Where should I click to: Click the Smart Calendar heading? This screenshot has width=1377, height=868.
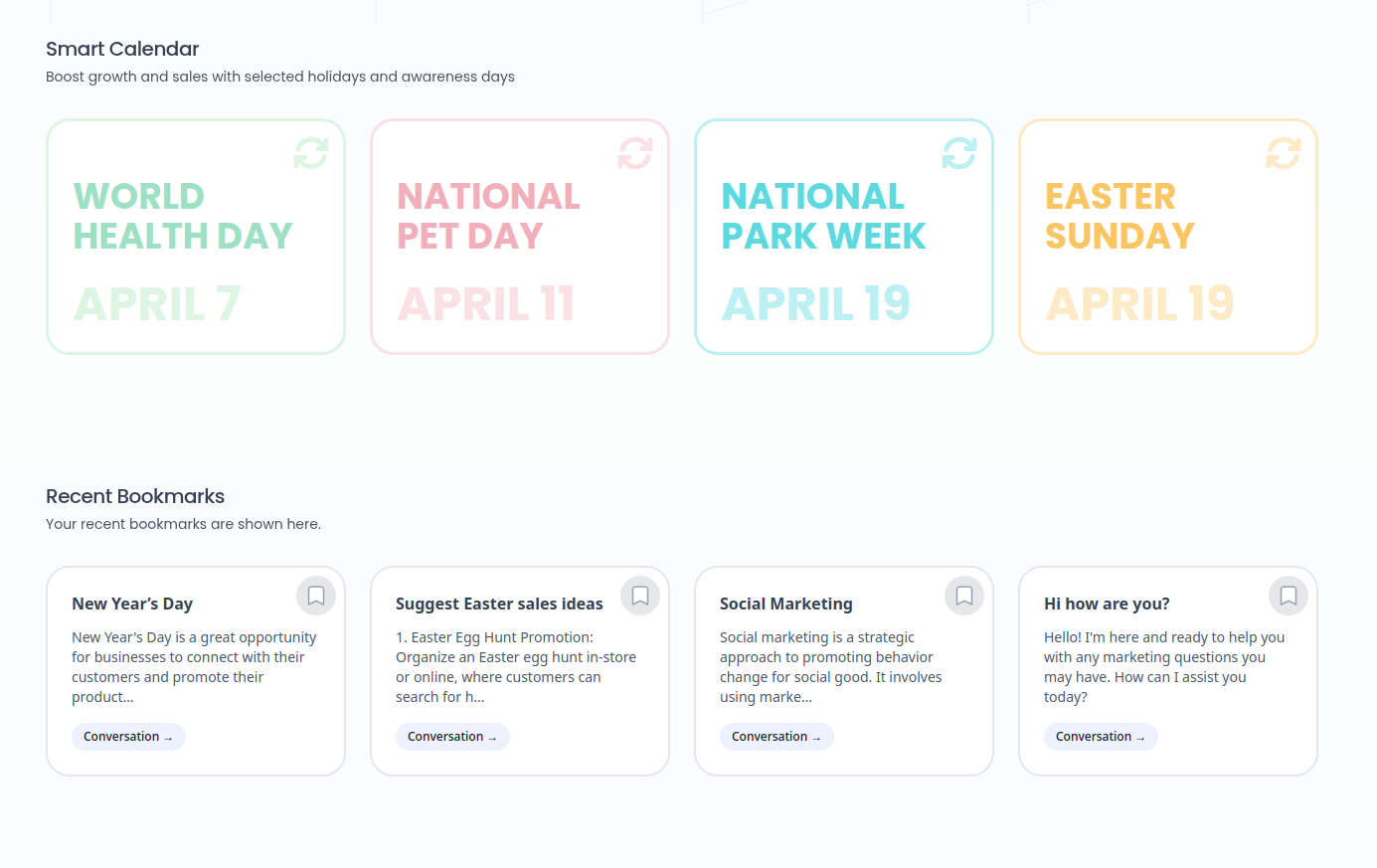pyautogui.click(x=122, y=49)
